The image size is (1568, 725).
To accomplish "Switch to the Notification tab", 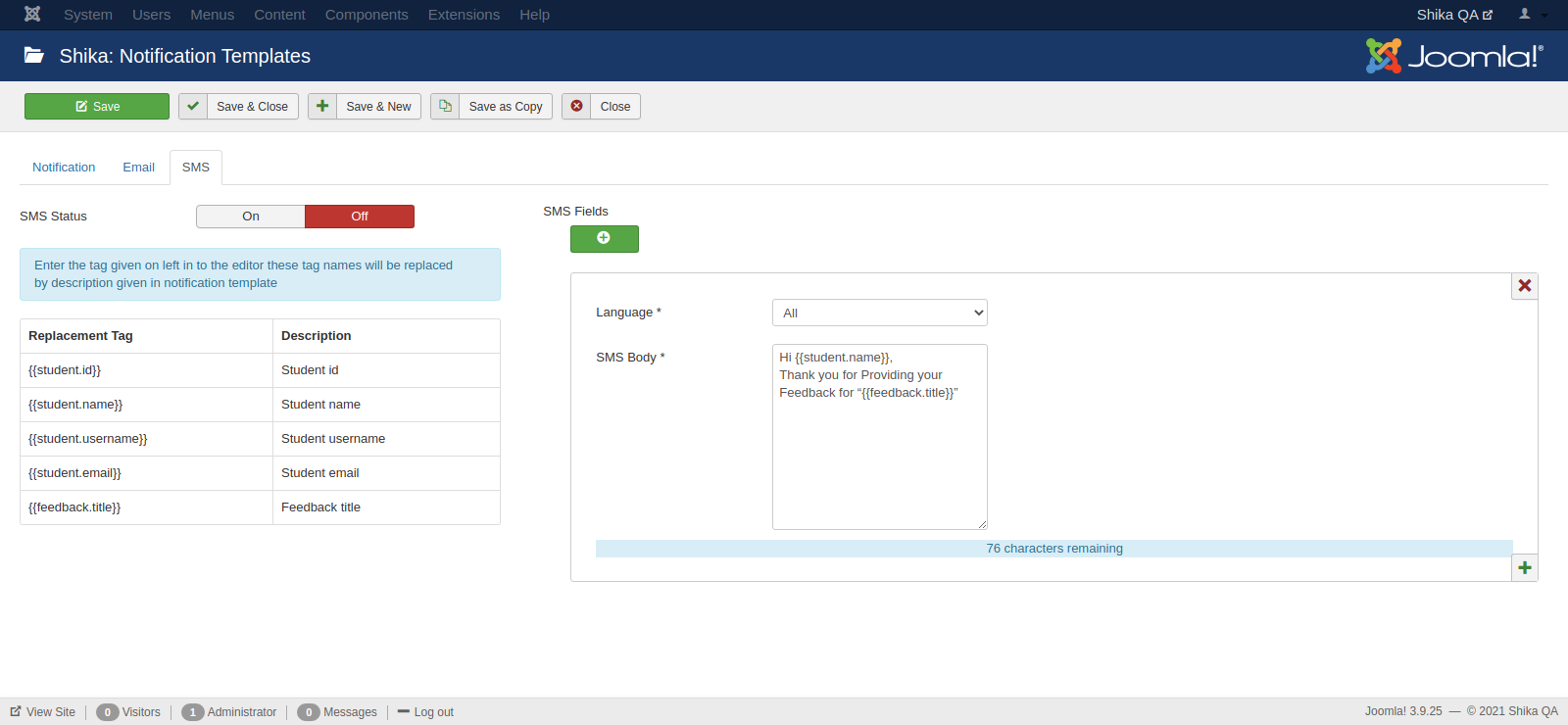I will [x=64, y=168].
